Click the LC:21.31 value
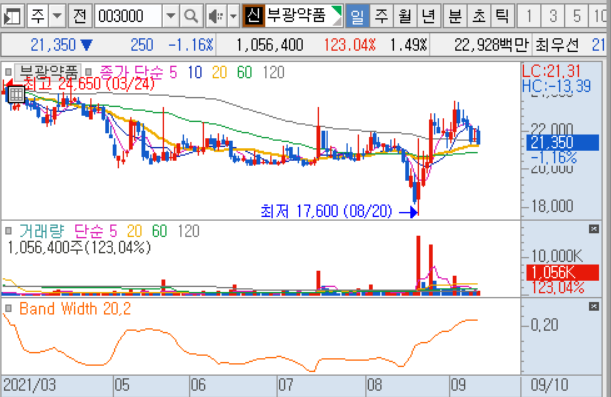 pos(551,71)
